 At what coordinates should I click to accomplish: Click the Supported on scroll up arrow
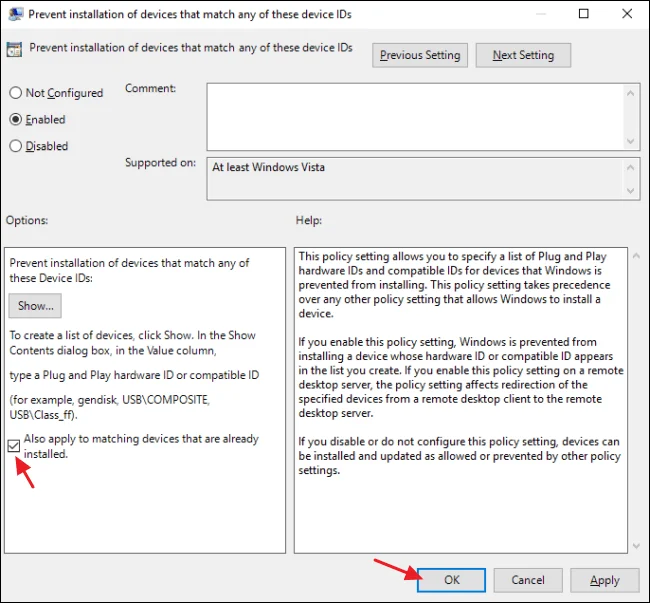coord(631,167)
